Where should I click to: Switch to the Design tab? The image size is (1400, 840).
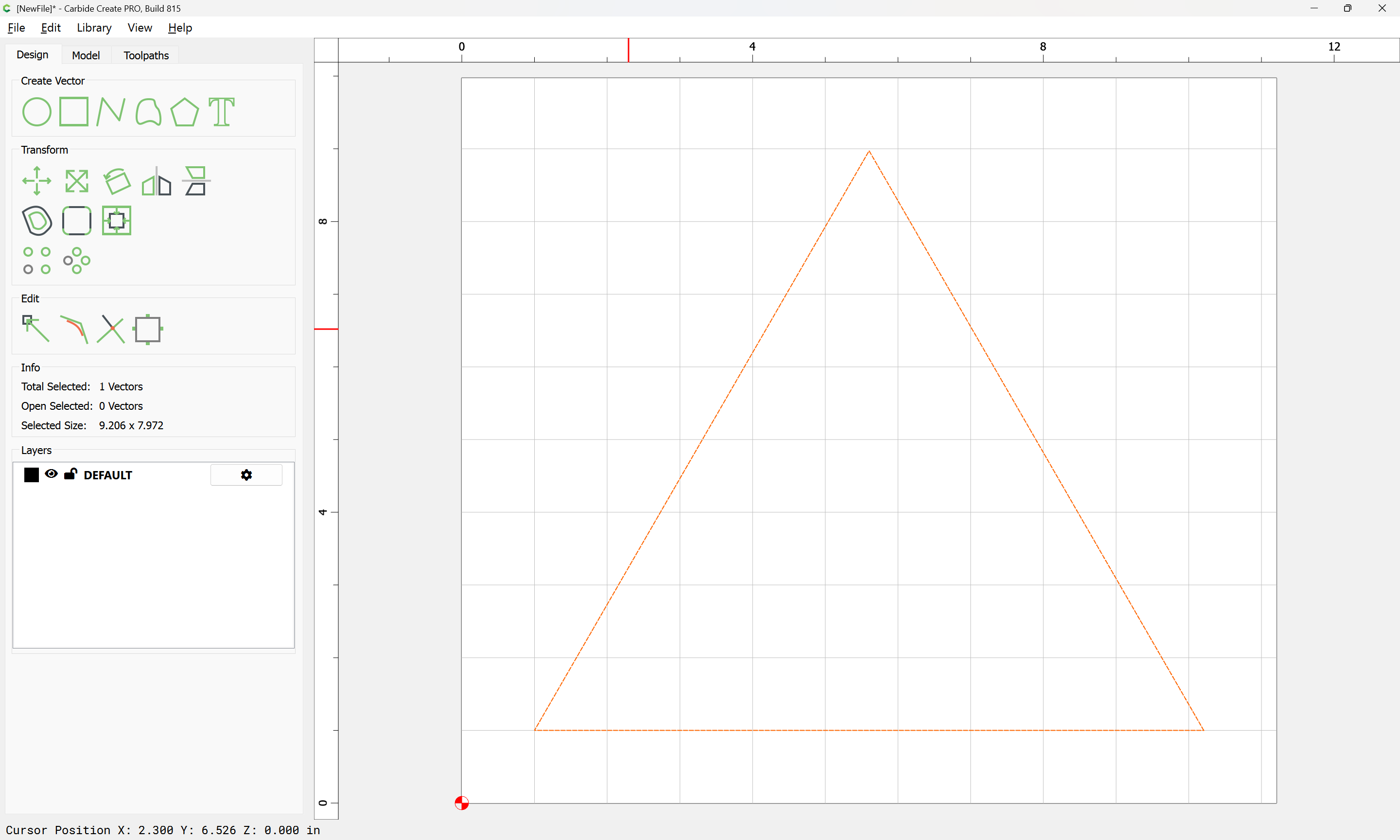pyautogui.click(x=32, y=54)
